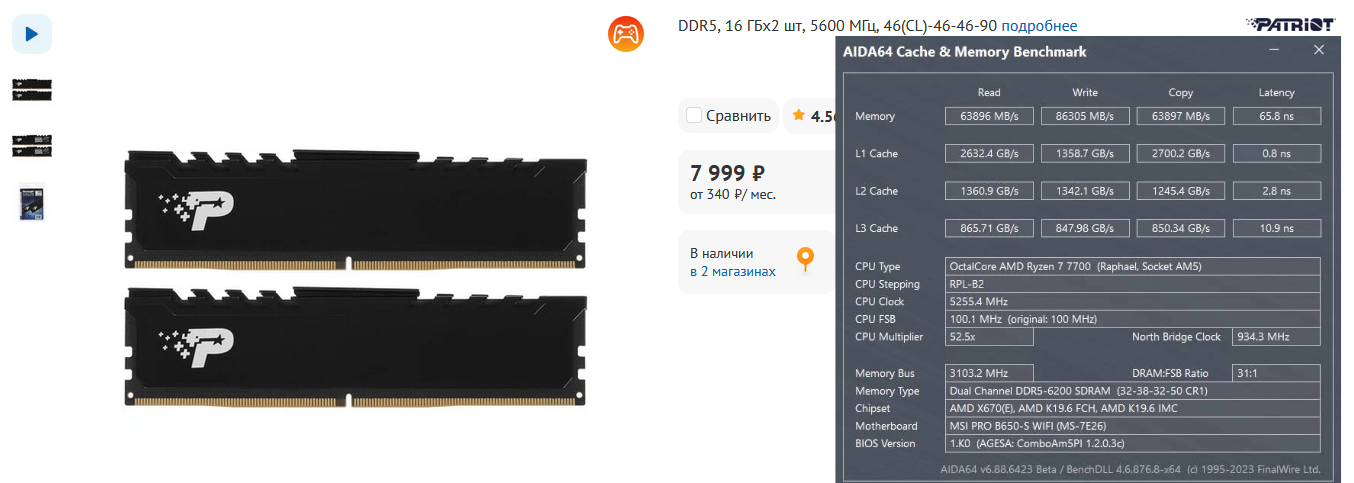
Task: Open the в 2 магазинах link
Action: click(x=732, y=271)
